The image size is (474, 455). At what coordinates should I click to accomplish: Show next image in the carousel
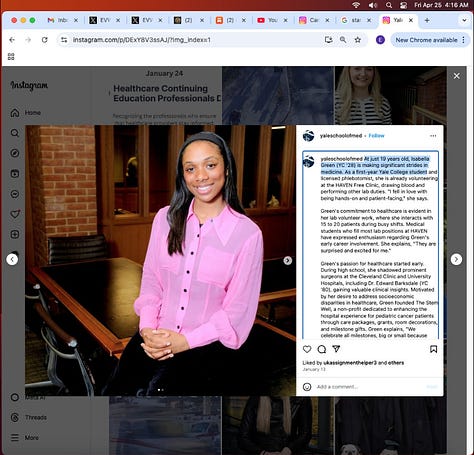(x=288, y=260)
